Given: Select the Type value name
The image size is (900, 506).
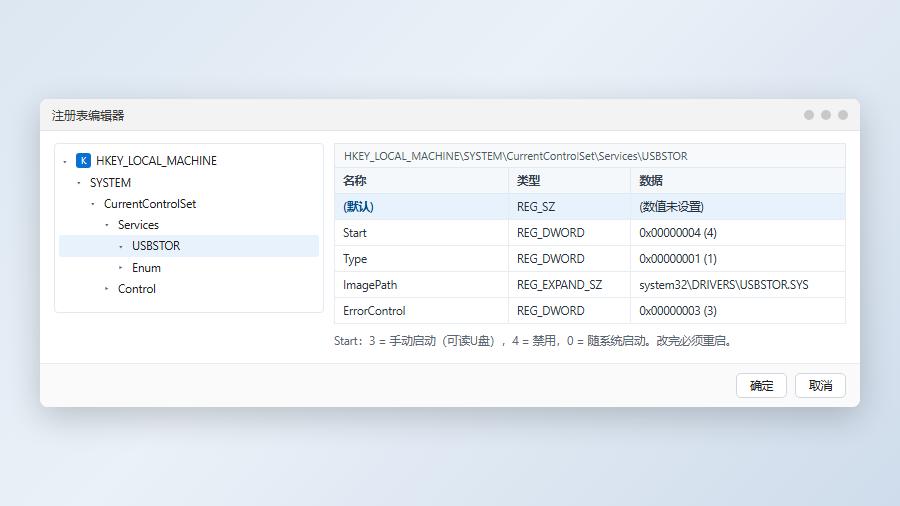Looking at the screenshot, I should pyautogui.click(x=355, y=259).
